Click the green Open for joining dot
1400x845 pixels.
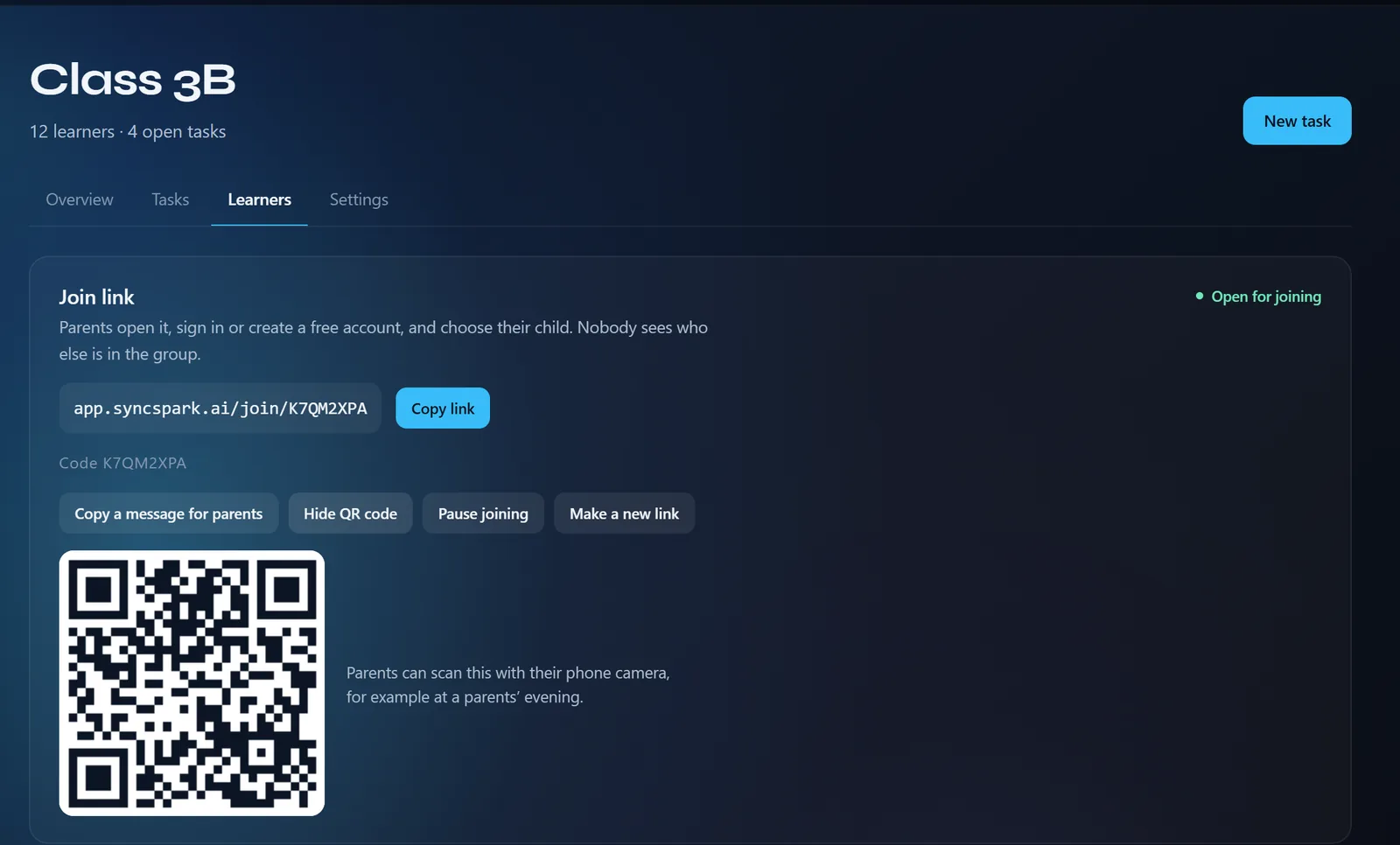point(1200,297)
